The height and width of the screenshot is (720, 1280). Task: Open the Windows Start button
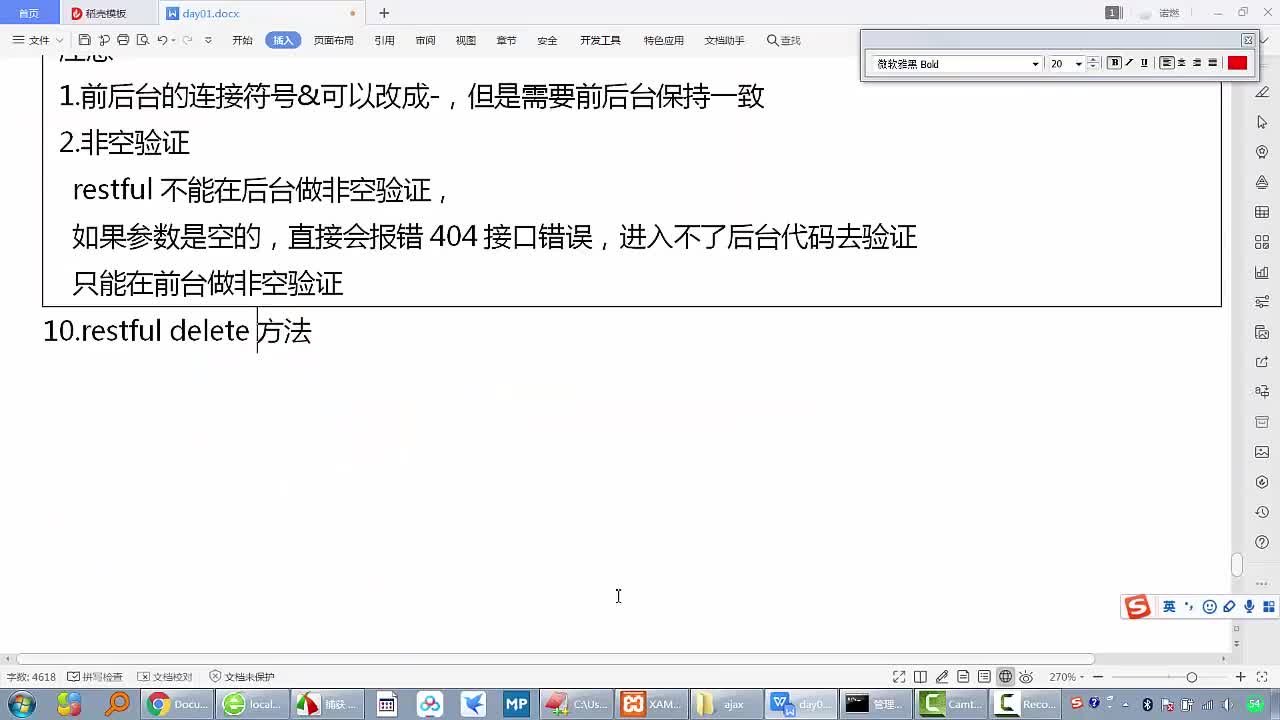[x=21, y=704]
